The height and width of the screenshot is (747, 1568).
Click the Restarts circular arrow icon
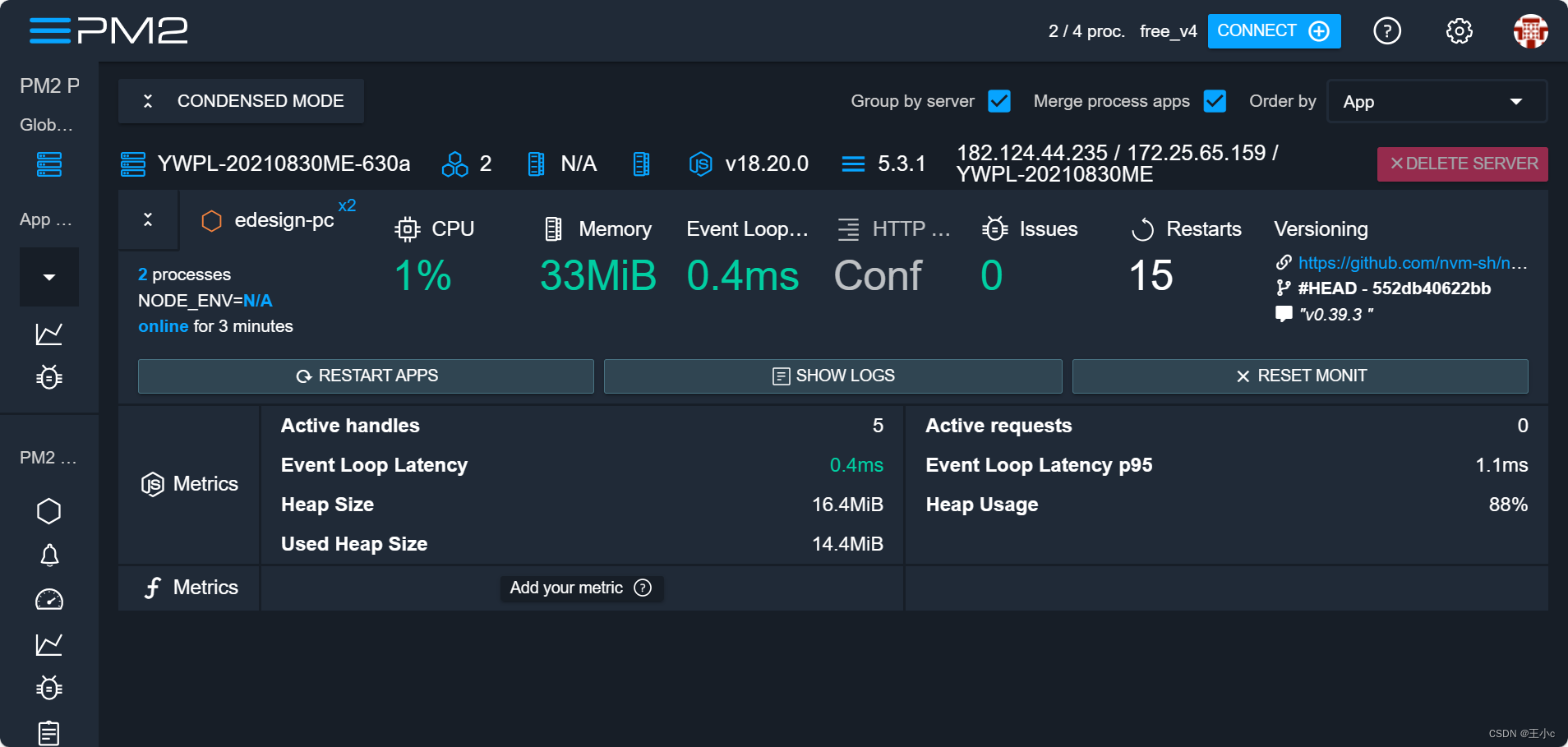pos(1142,229)
